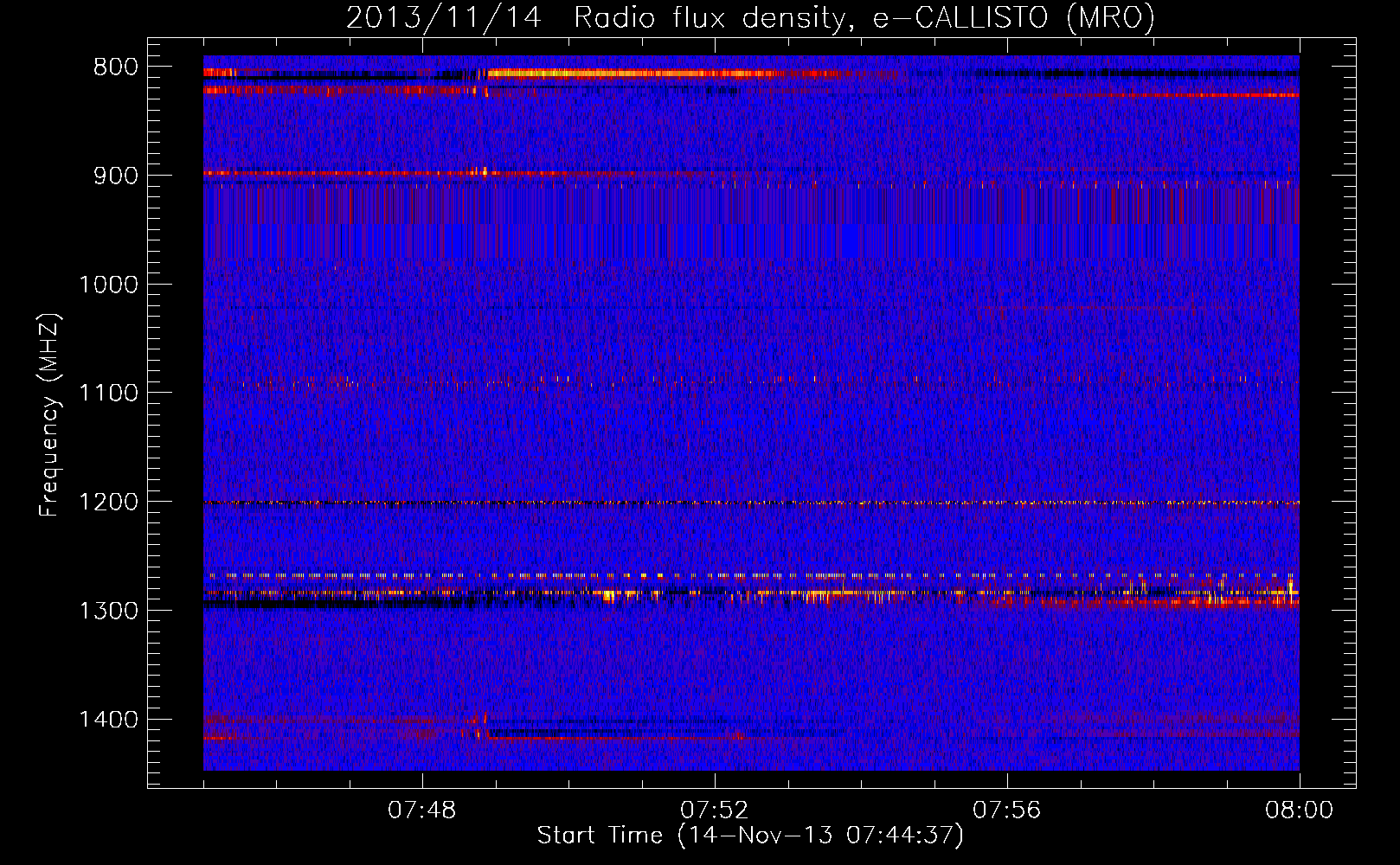Select the '800' frequency axis label

click(x=115, y=67)
